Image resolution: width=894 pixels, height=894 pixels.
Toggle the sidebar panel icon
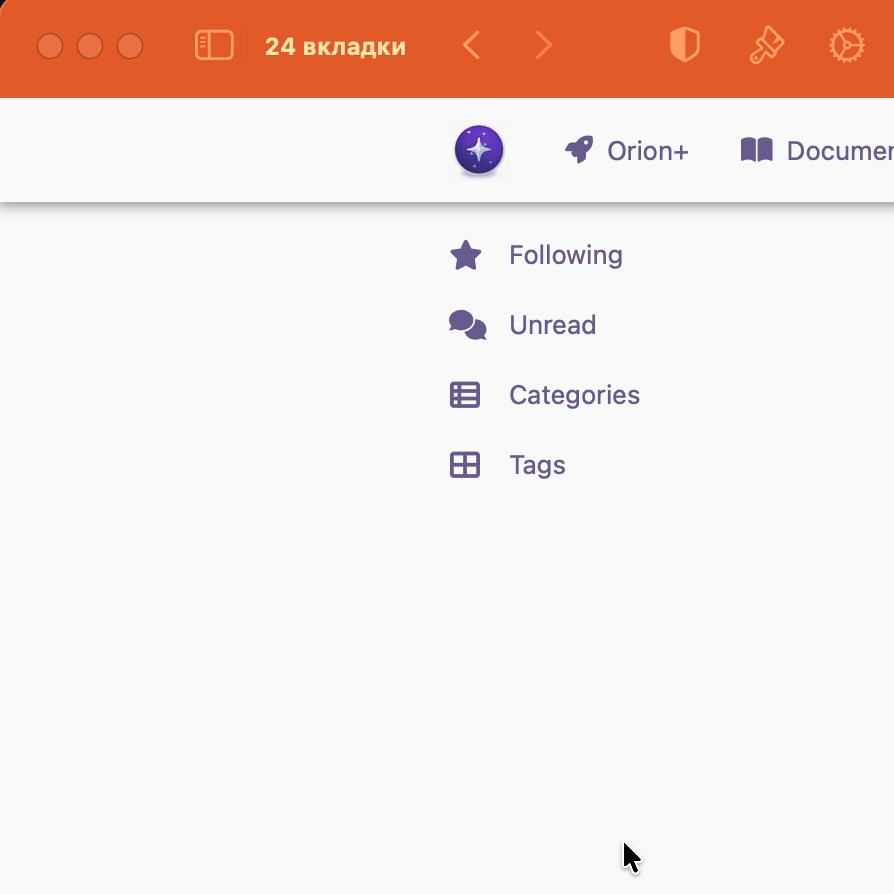(x=214, y=46)
